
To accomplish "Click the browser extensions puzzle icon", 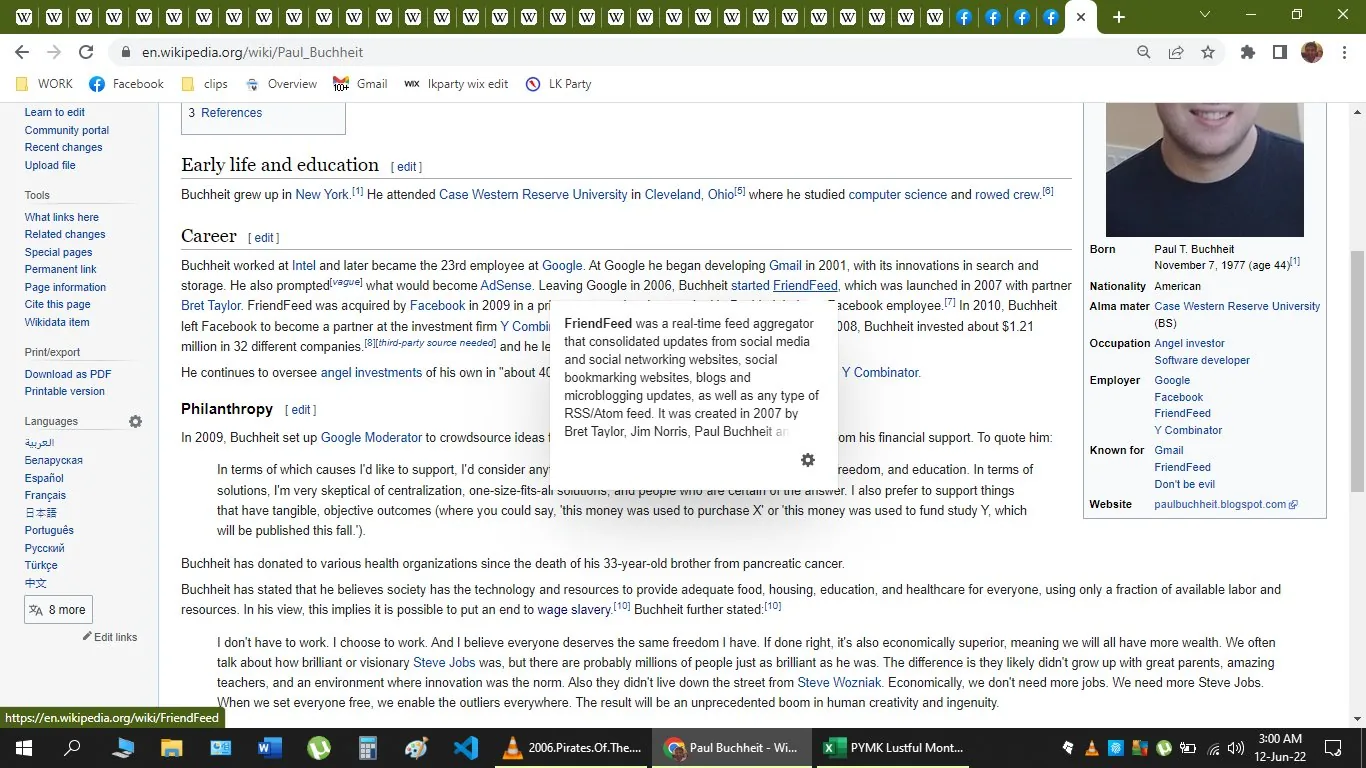I will (x=1247, y=52).
